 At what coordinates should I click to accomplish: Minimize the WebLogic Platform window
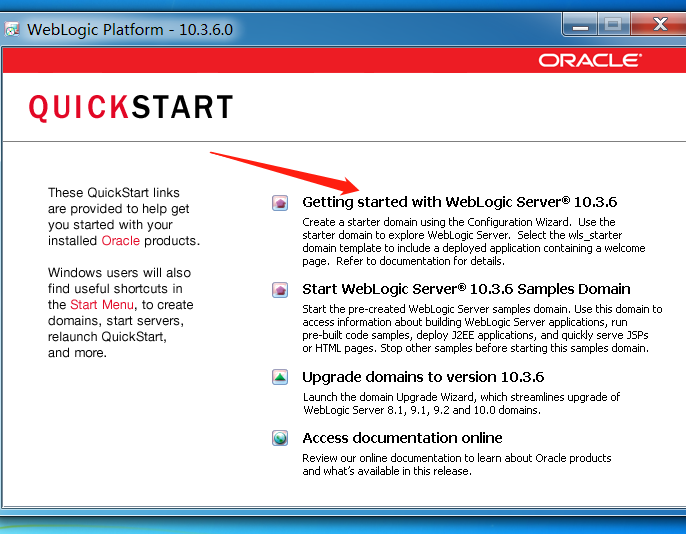coord(580,24)
